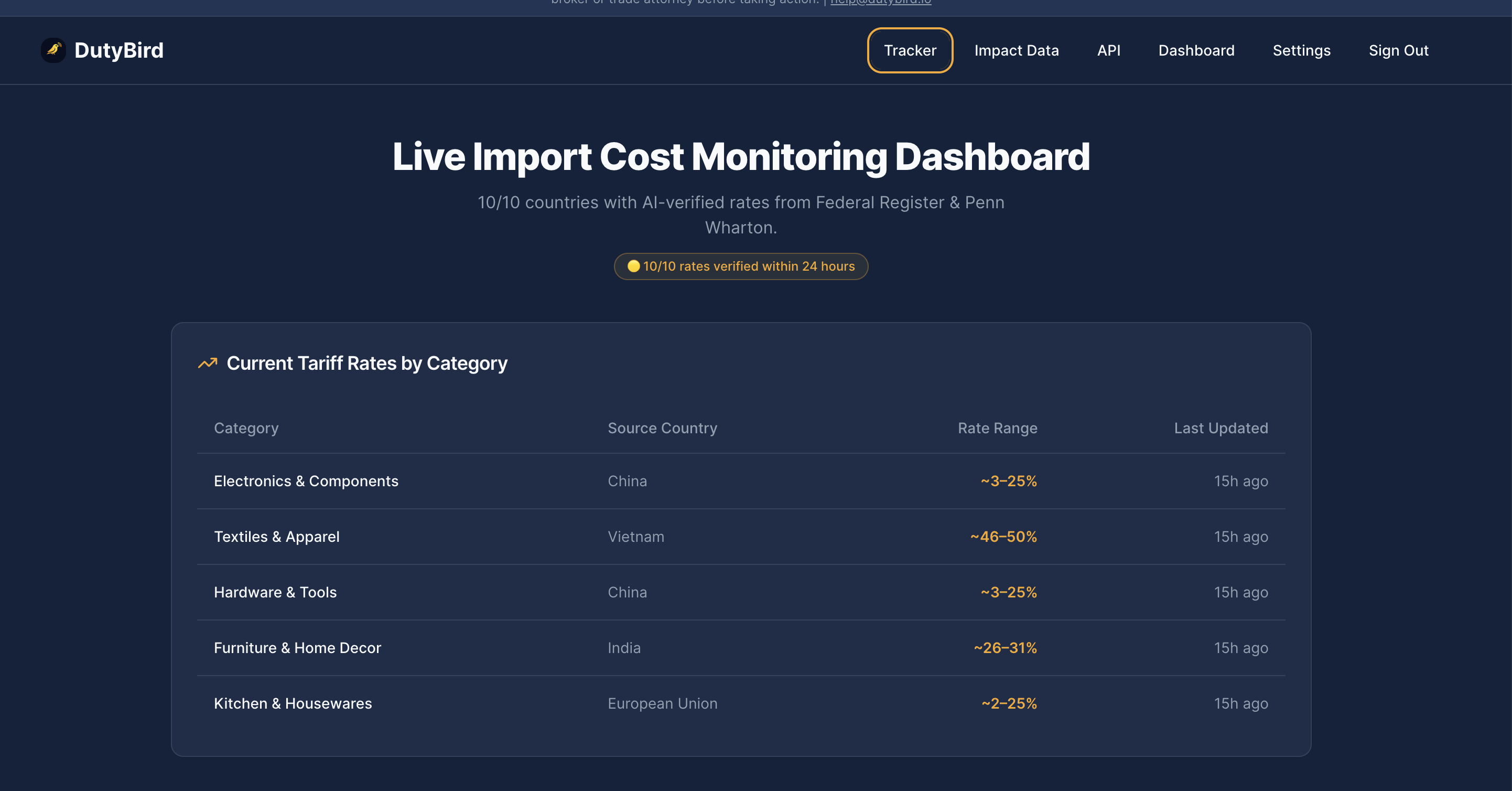The width and height of the screenshot is (1512, 791).
Task: Open Settings from the navigation bar
Action: [x=1301, y=50]
